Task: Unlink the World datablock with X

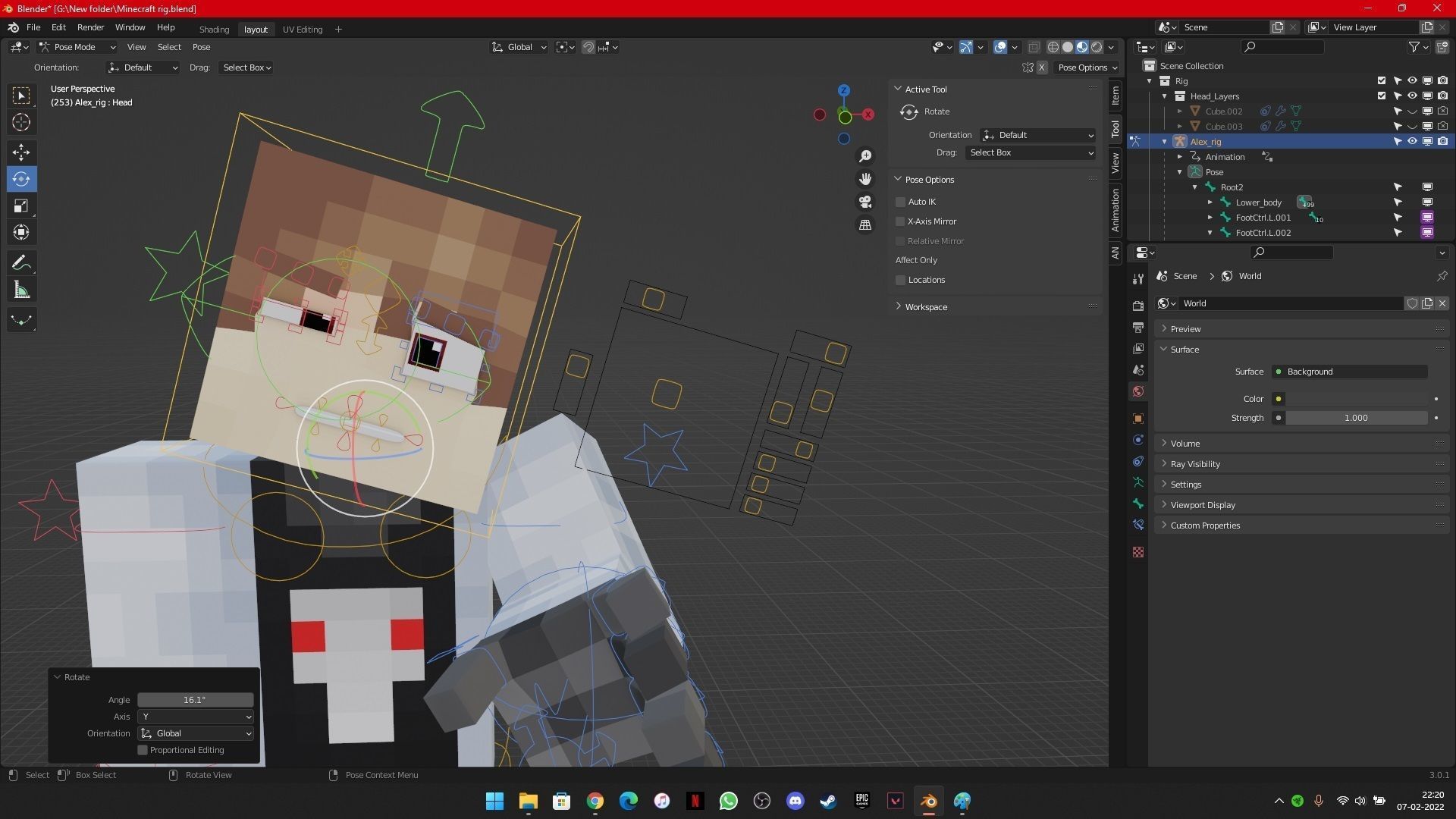Action: point(1442,303)
